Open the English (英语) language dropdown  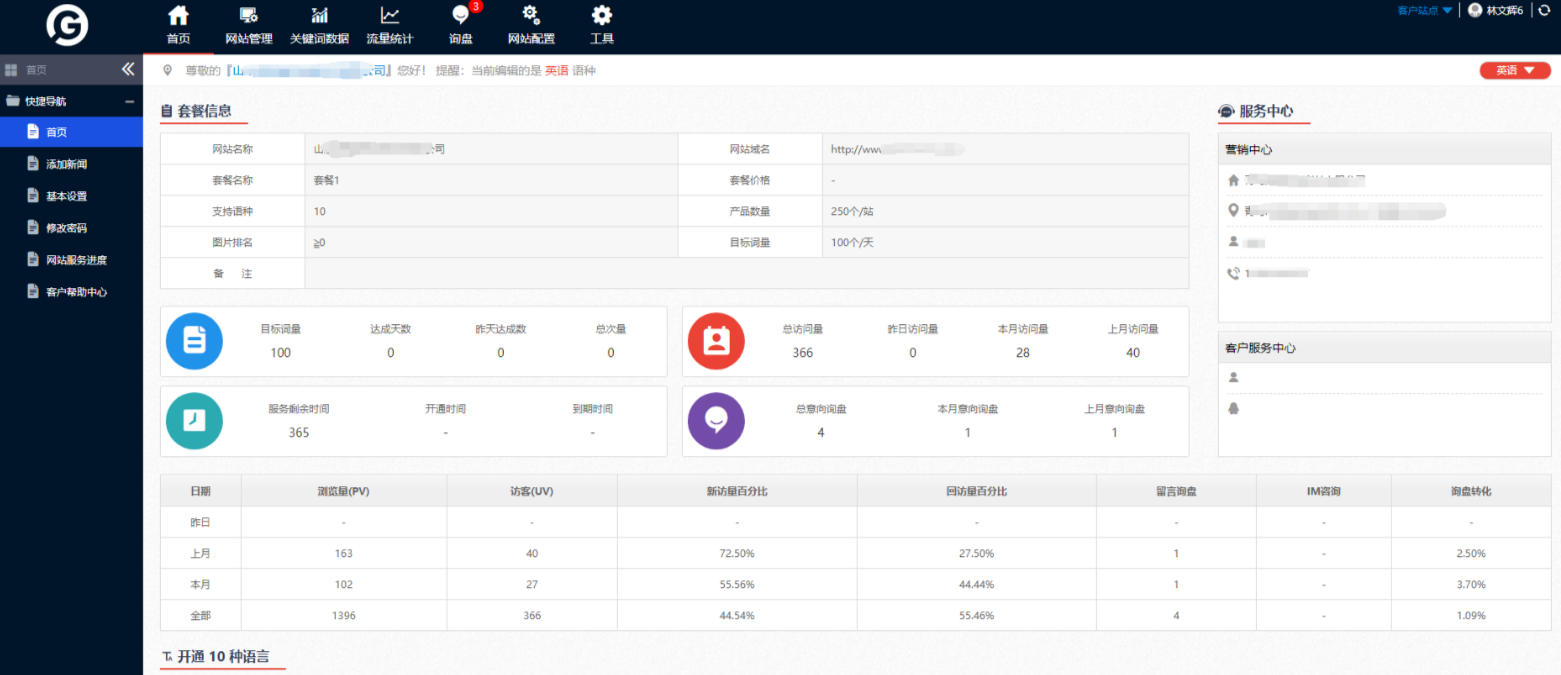tap(1515, 70)
